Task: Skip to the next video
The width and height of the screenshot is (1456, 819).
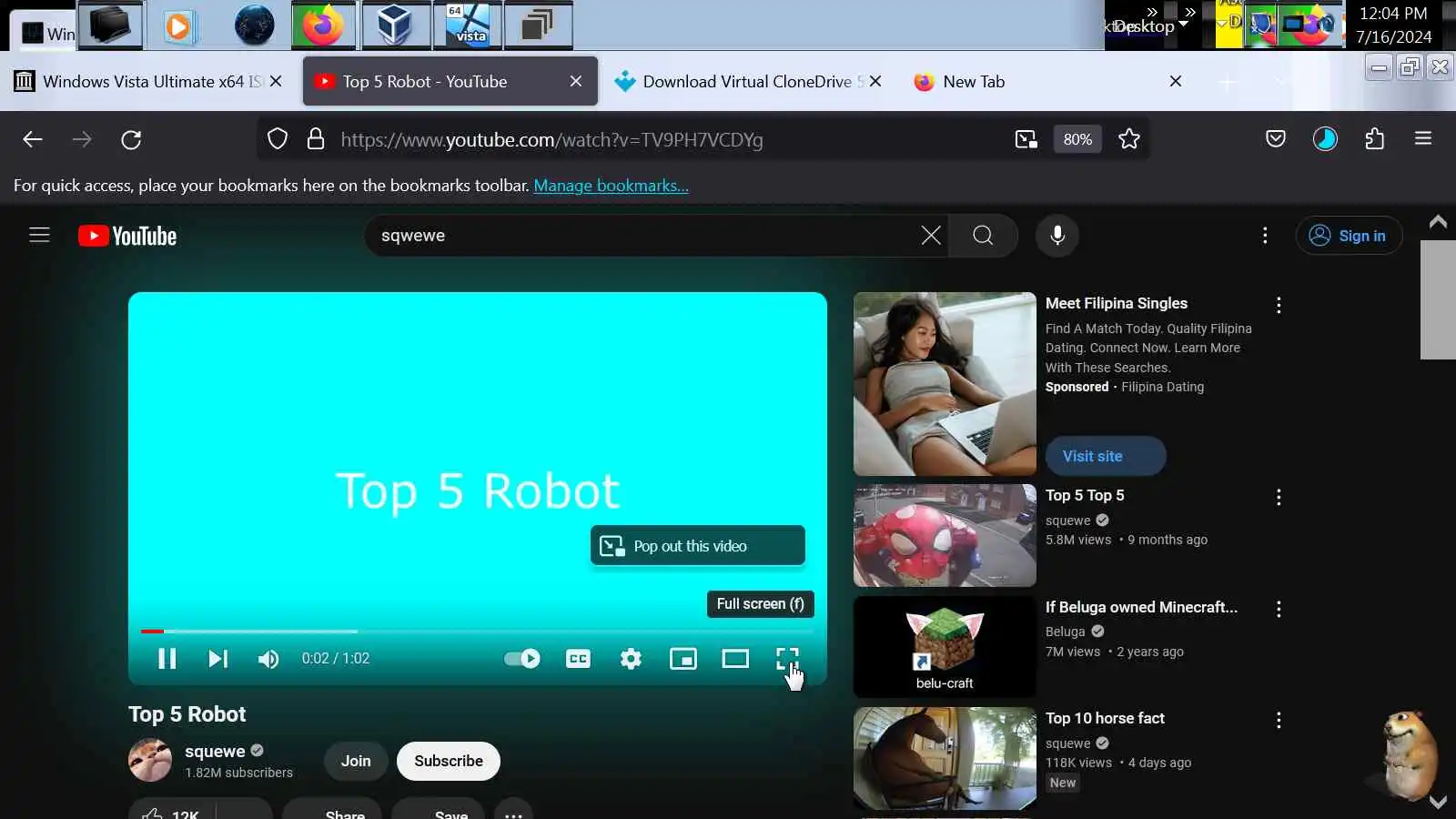Action: tap(217, 659)
